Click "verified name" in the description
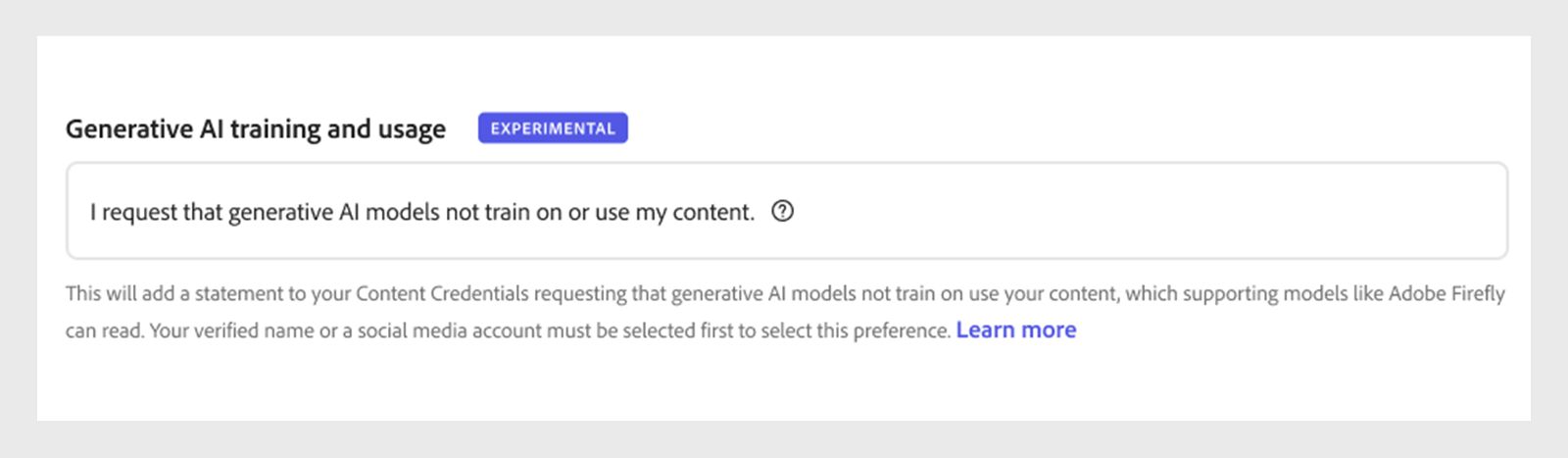Screen dimensions: 1568x458 click(254, 331)
